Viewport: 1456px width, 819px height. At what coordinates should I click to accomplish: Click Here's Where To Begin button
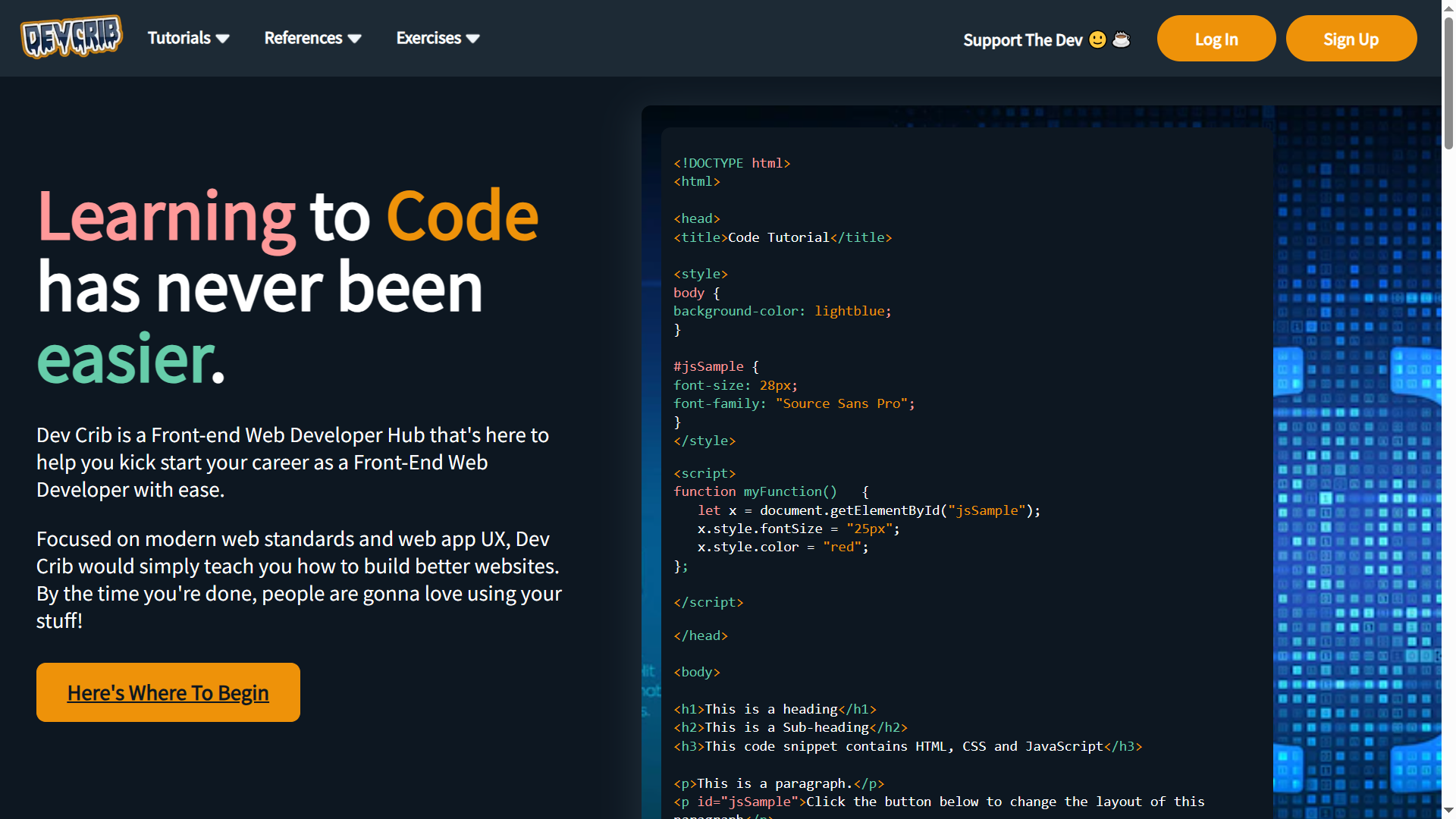coord(168,692)
